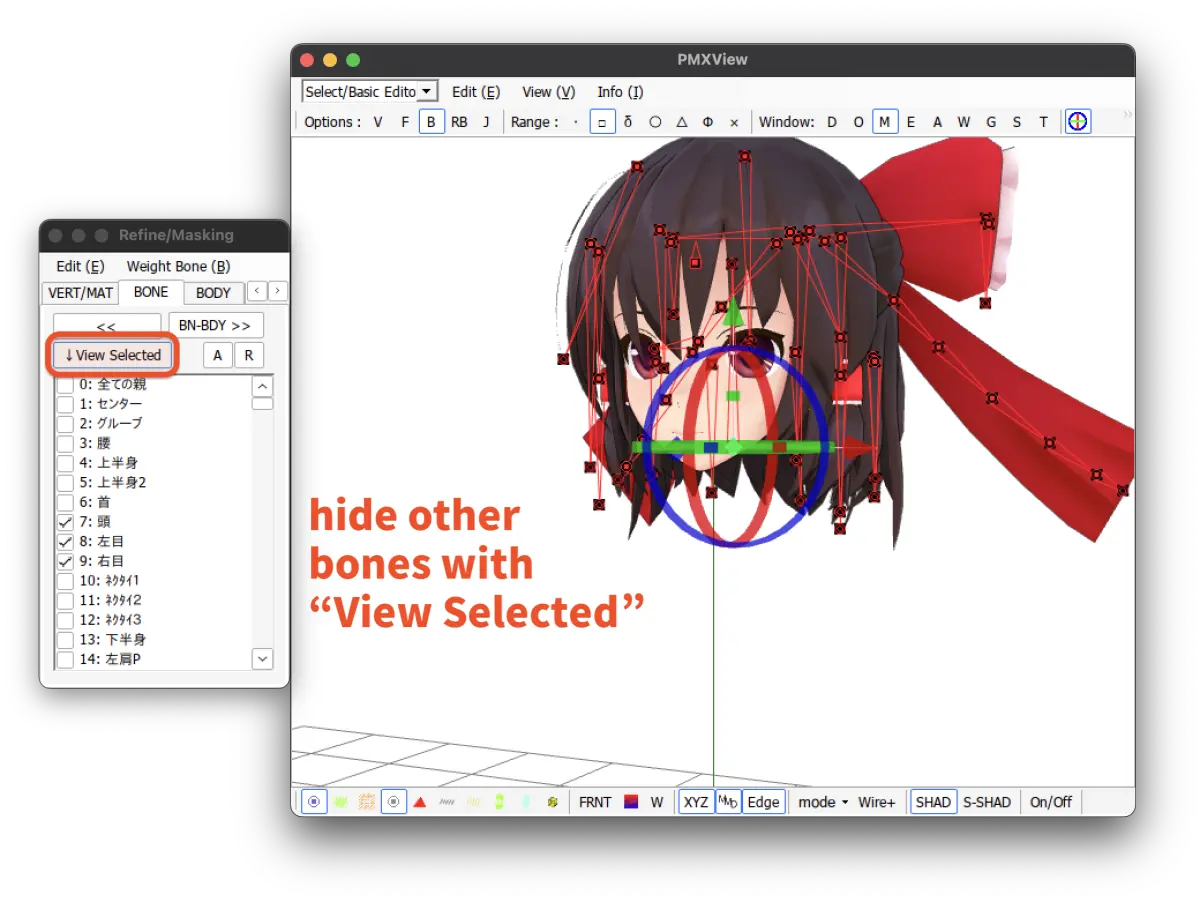Open window D from Window toolbar
1200x902 pixels.
tap(831, 122)
